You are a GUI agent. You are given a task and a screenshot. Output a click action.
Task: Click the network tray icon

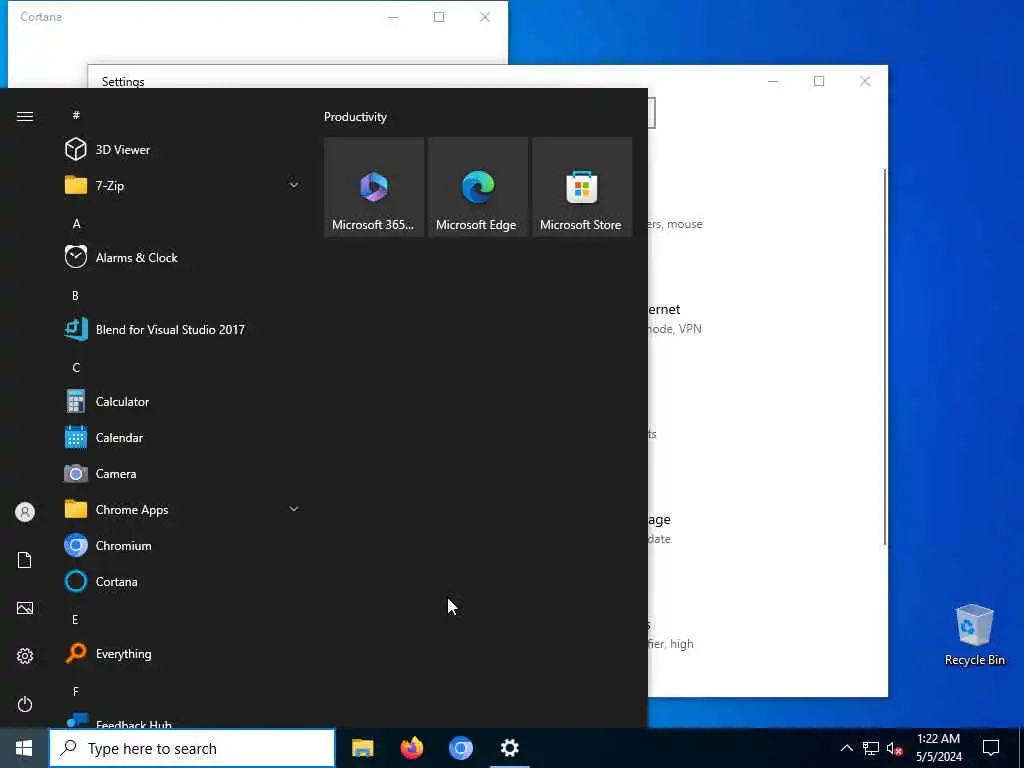871,748
